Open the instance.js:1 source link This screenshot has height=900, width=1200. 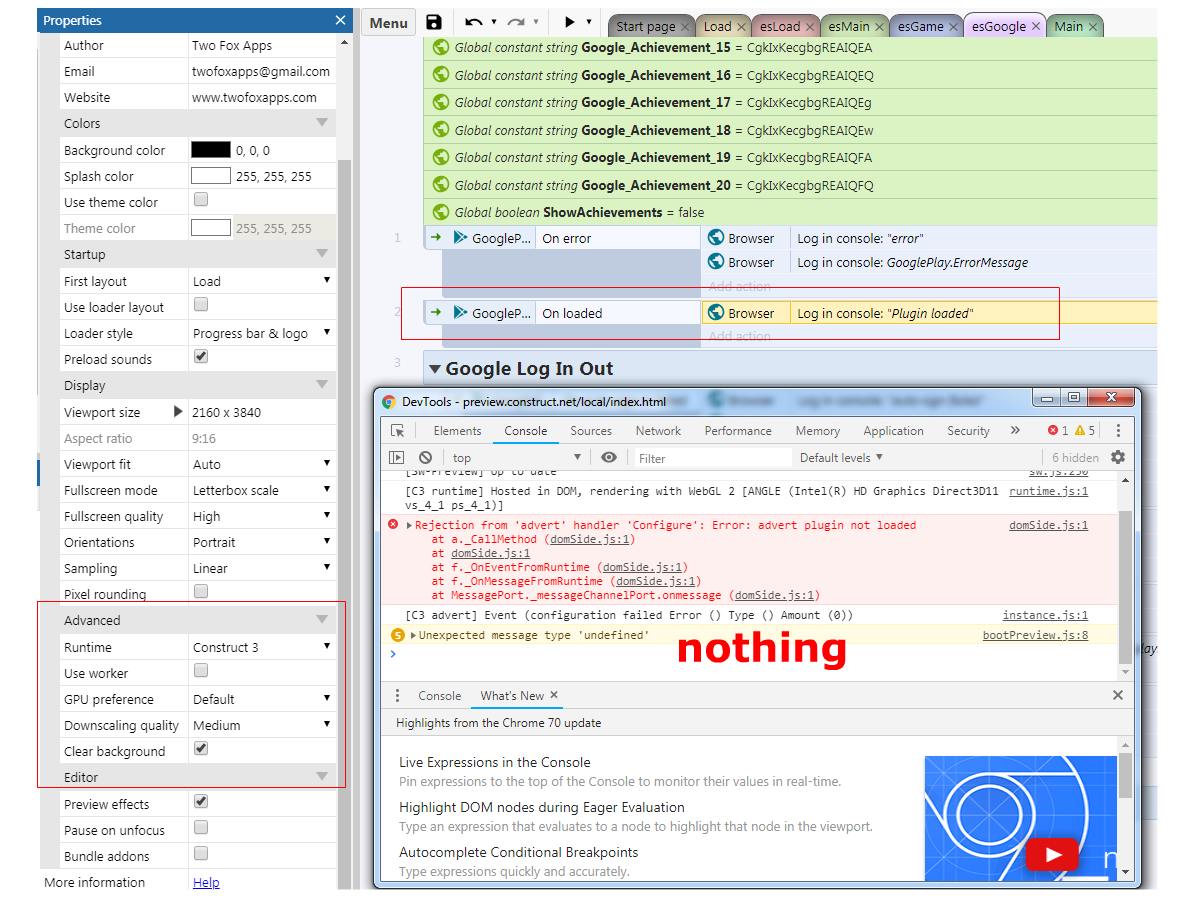[1045, 615]
